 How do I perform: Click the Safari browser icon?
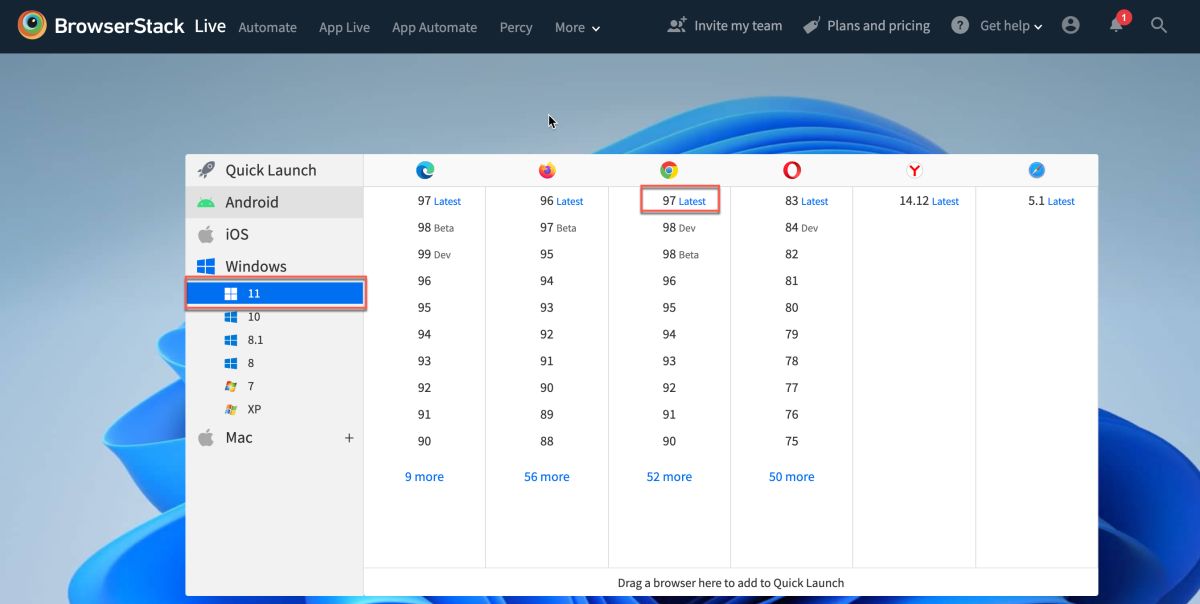(1037, 171)
